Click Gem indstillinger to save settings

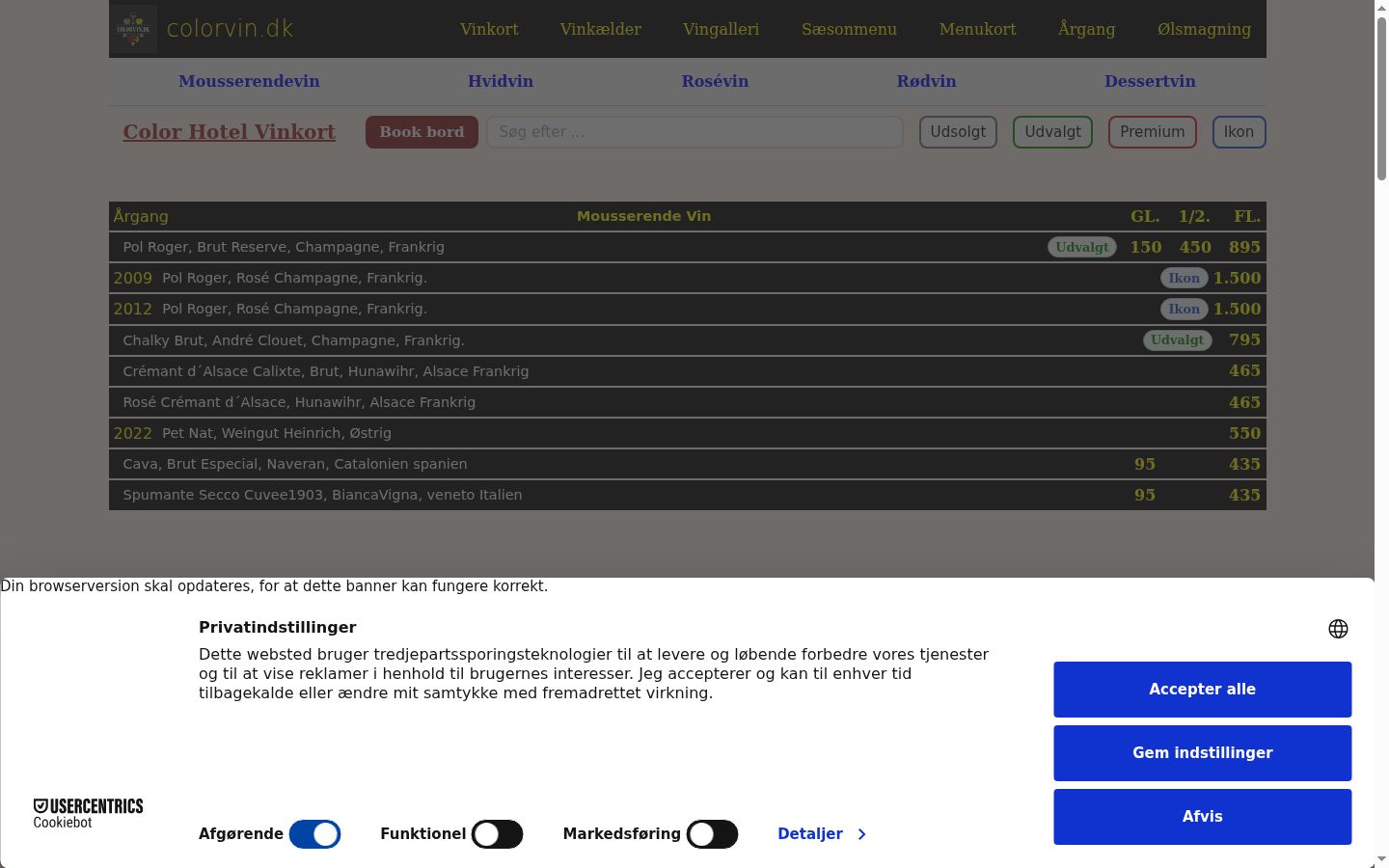coord(1203,753)
